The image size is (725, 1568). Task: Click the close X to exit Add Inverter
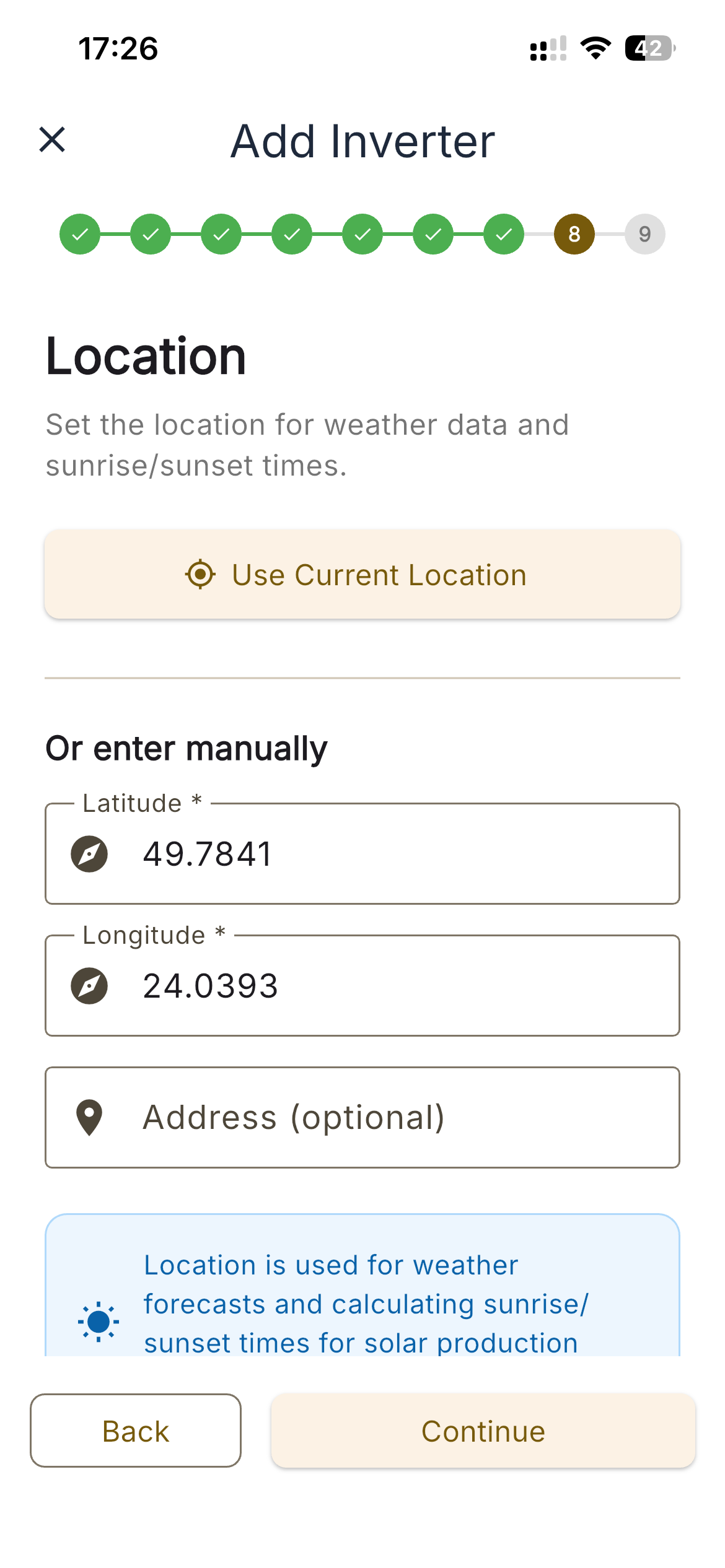point(53,140)
